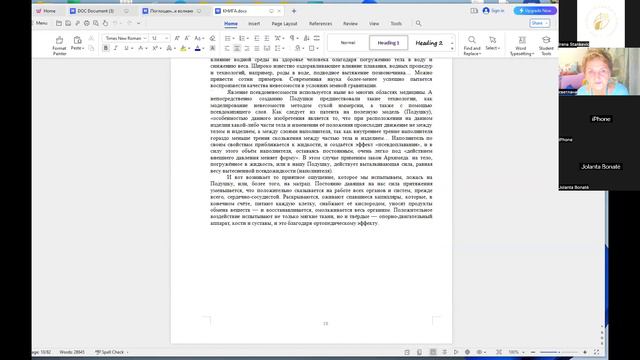Click the decrease indent icon

pyautogui.click(x=257, y=38)
